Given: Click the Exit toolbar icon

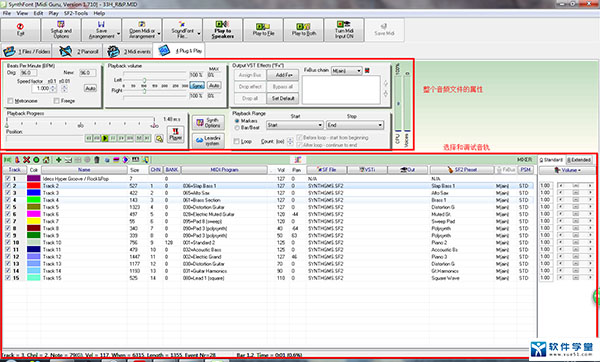Looking at the screenshot, I should click(x=20, y=30).
